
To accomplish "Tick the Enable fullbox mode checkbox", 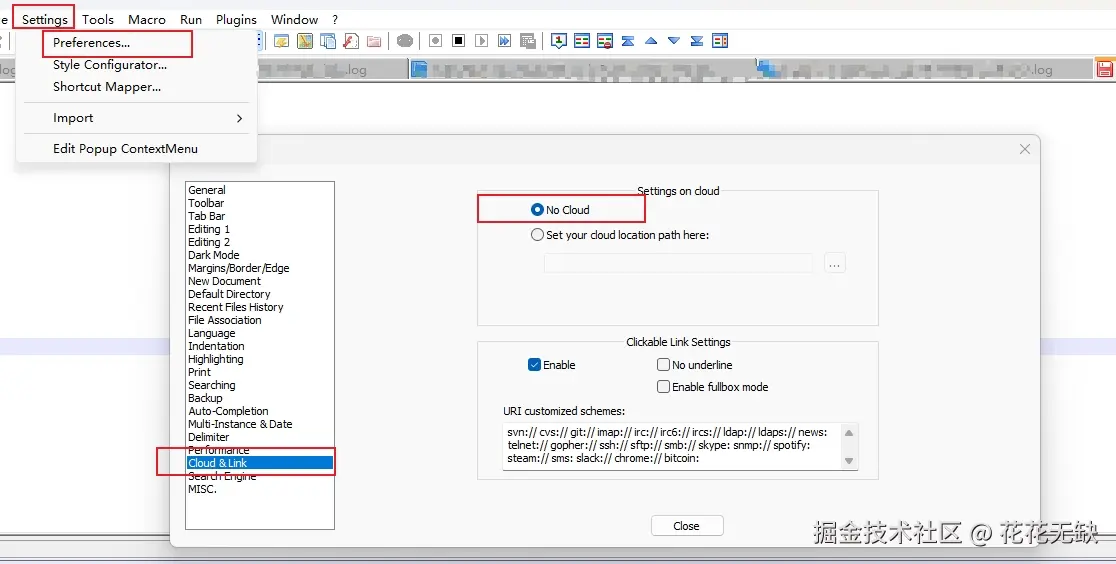I will [x=663, y=387].
